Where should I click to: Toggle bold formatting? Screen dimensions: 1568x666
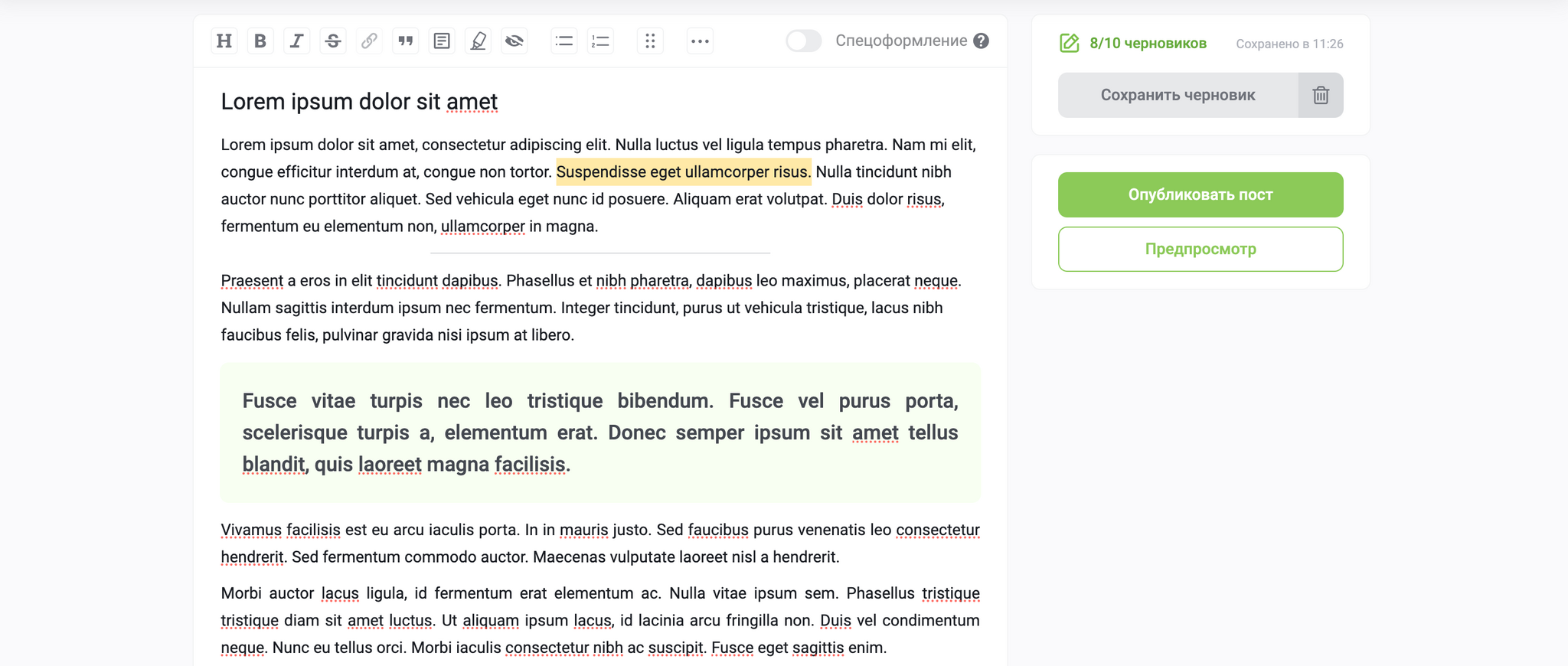pos(260,41)
